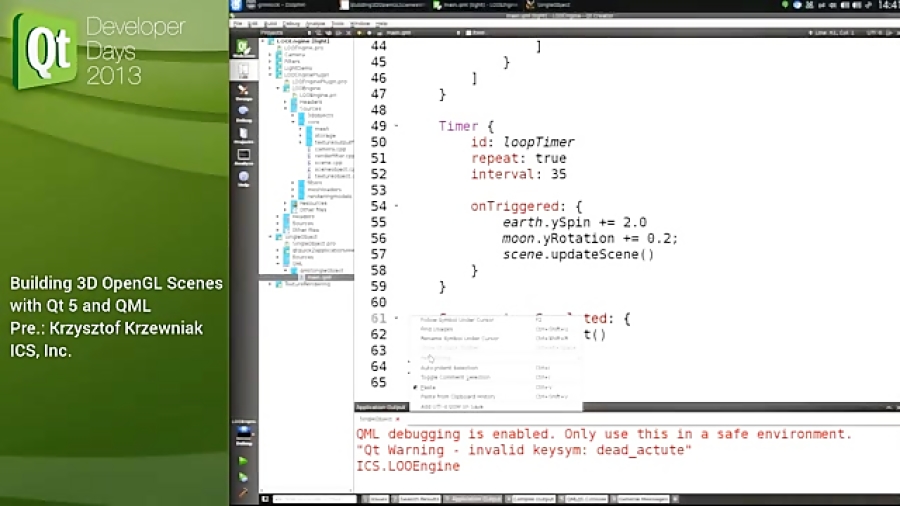Switch to Edit mode in sidebar

(x=243, y=70)
